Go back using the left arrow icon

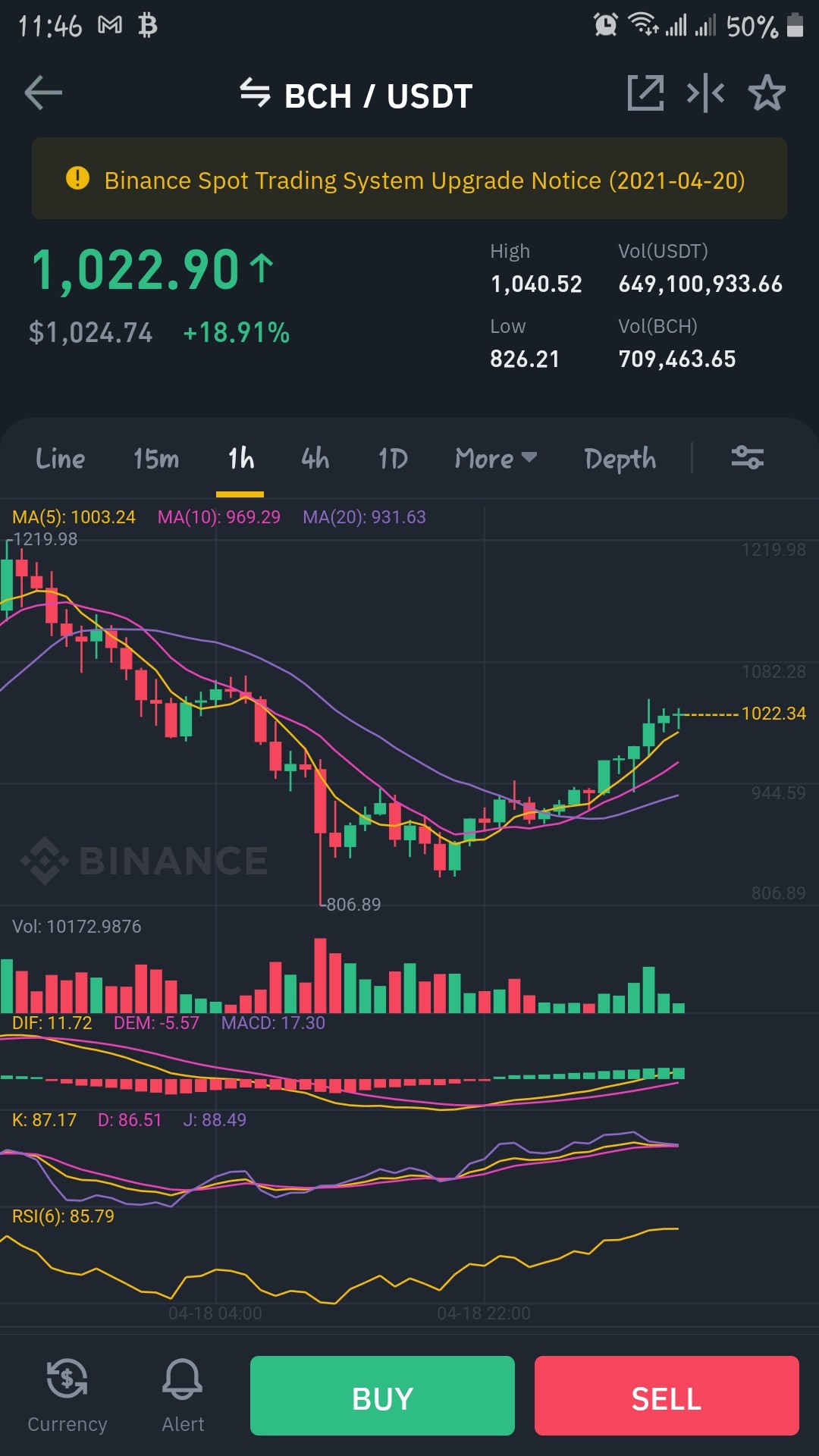(x=43, y=93)
